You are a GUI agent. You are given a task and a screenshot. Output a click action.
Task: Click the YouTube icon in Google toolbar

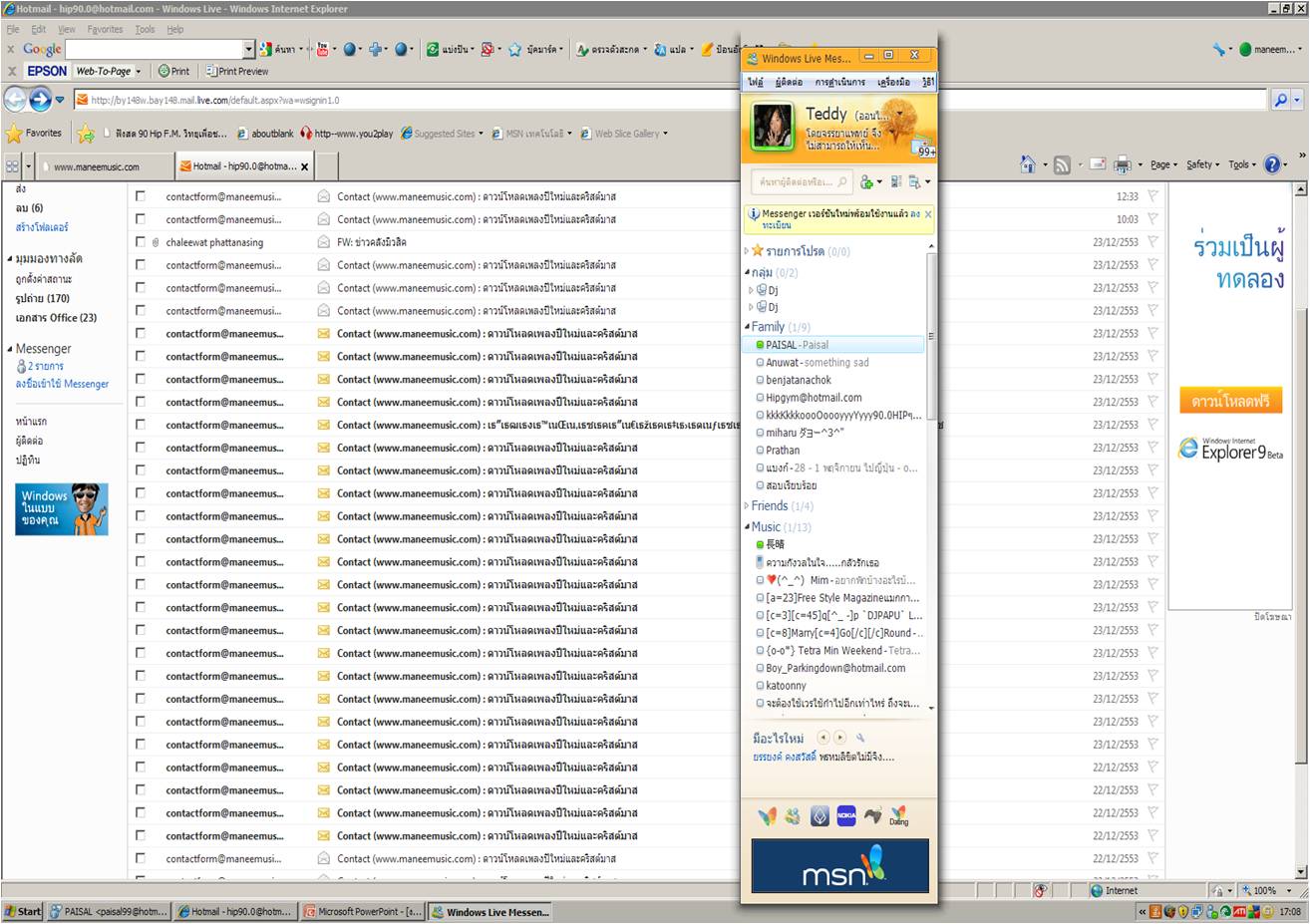[322, 49]
